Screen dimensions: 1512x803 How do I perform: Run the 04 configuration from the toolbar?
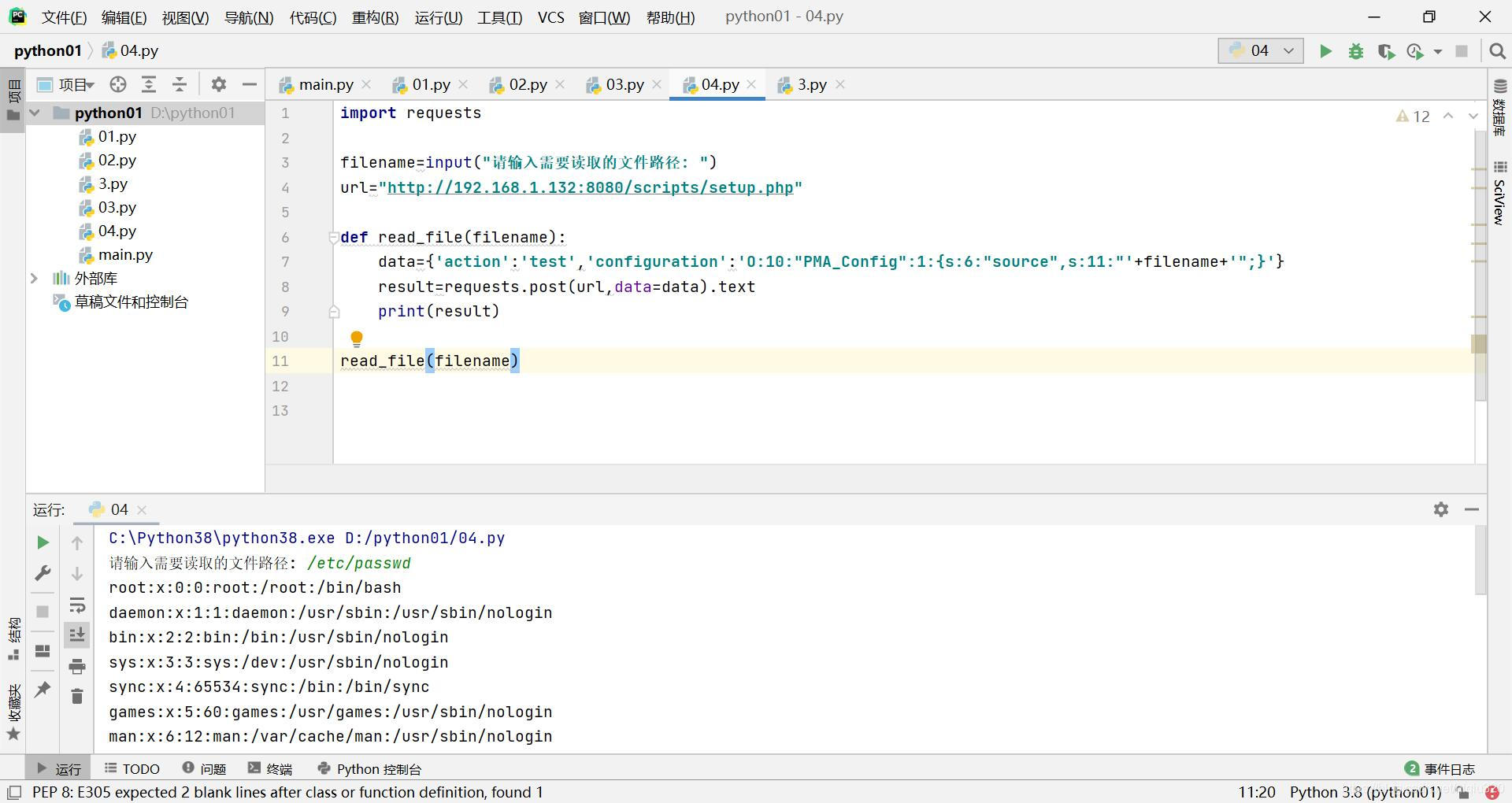1325,51
